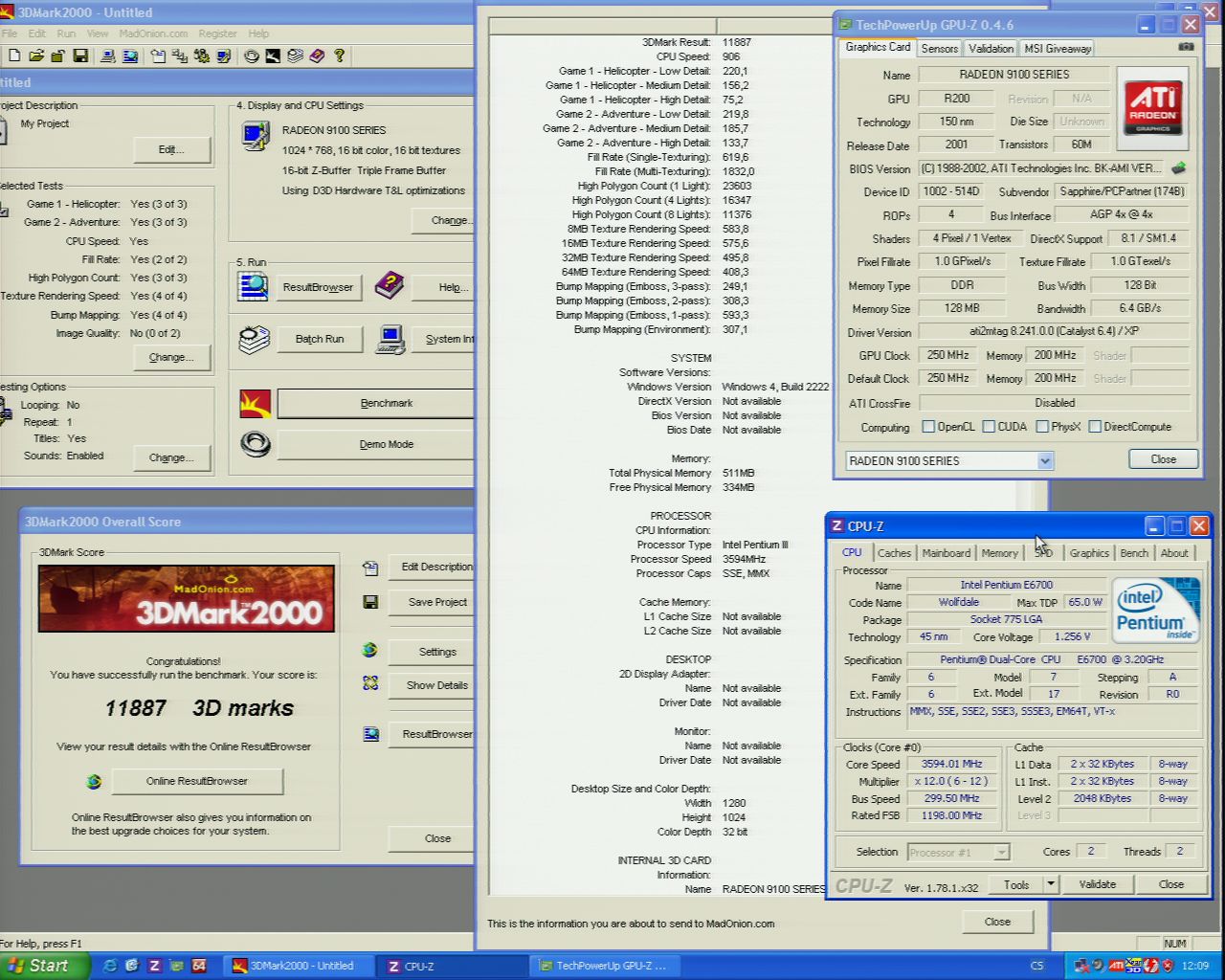The height and width of the screenshot is (980, 1225).
Task: Click the Batch Run stacked-pages toolbar icon
Action: pyautogui.click(x=296, y=56)
